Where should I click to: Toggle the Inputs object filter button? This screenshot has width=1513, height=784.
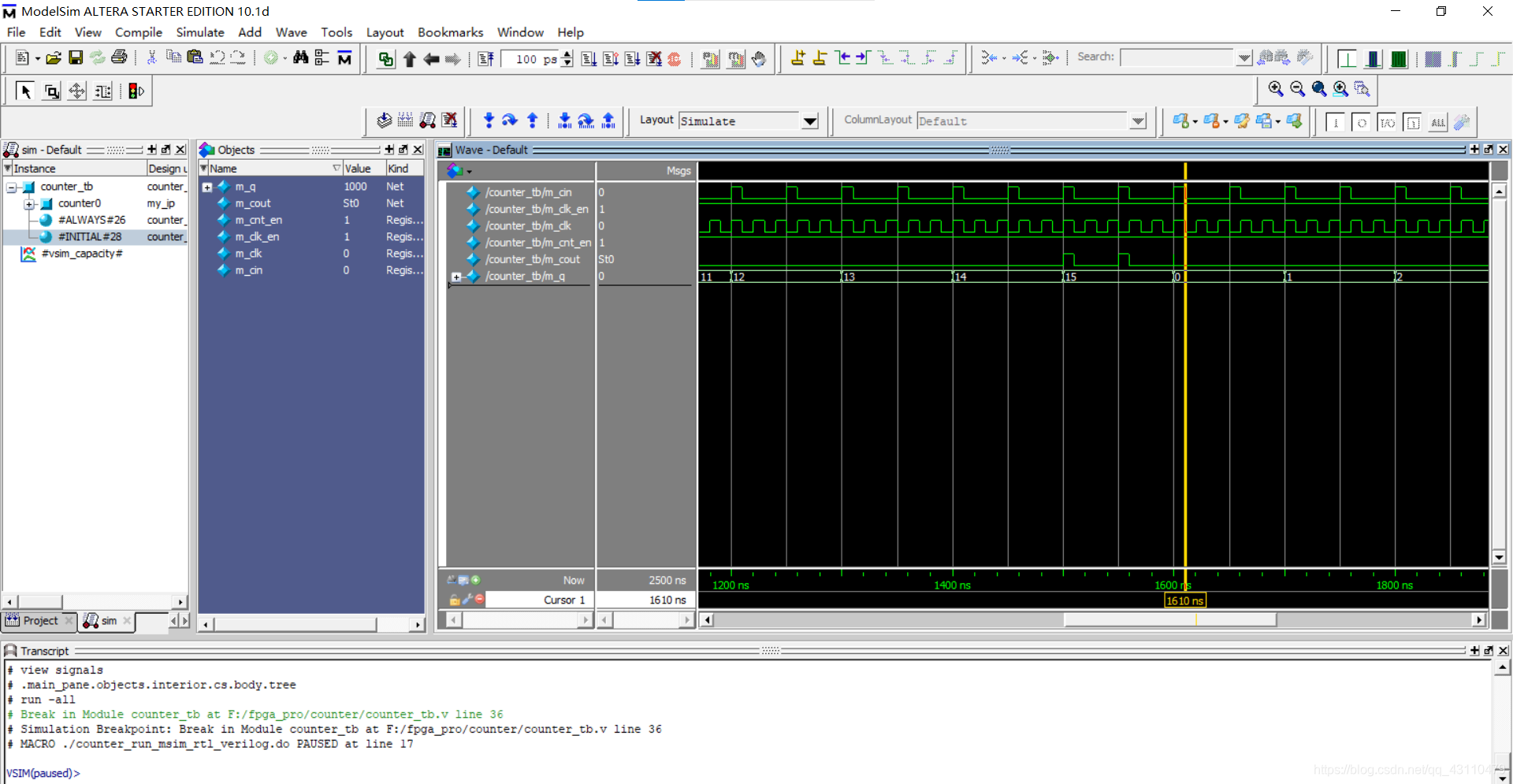click(1336, 122)
